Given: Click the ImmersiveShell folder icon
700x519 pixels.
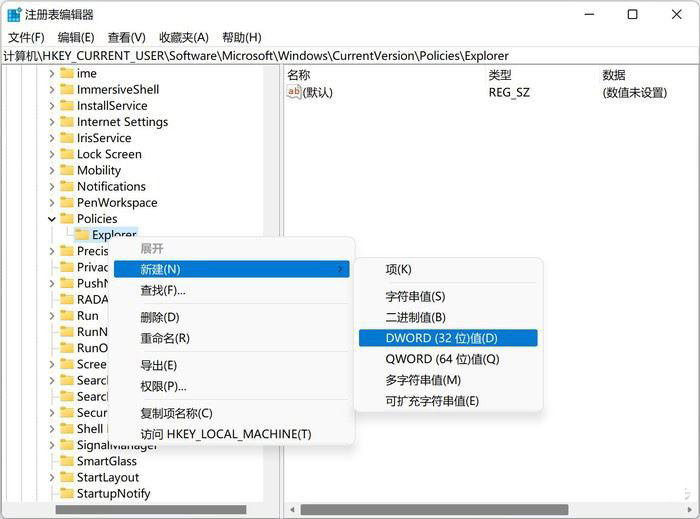Looking at the screenshot, I should pyautogui.click(x=67, y=89).
